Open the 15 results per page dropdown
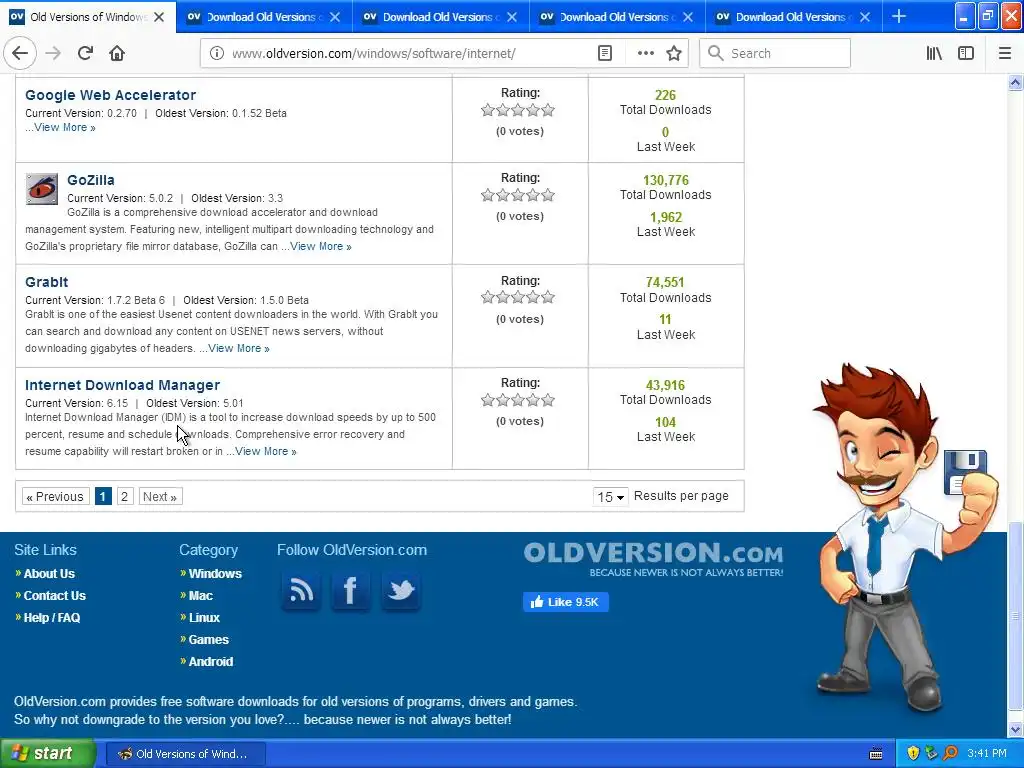1024x768 pixels. pyautogui.click(x=611, y=497)
